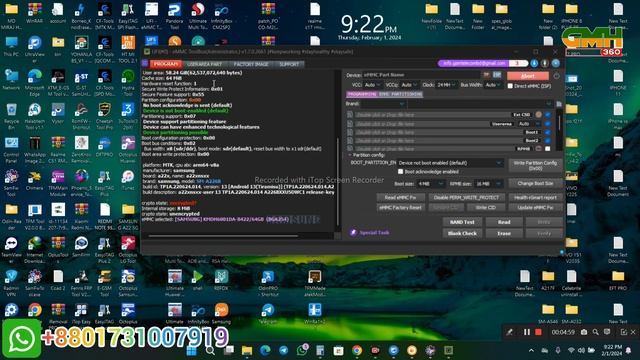Click the Ext CSD file path field
The width and height of the screenshot is (640, 360).
tap(433, 115)
